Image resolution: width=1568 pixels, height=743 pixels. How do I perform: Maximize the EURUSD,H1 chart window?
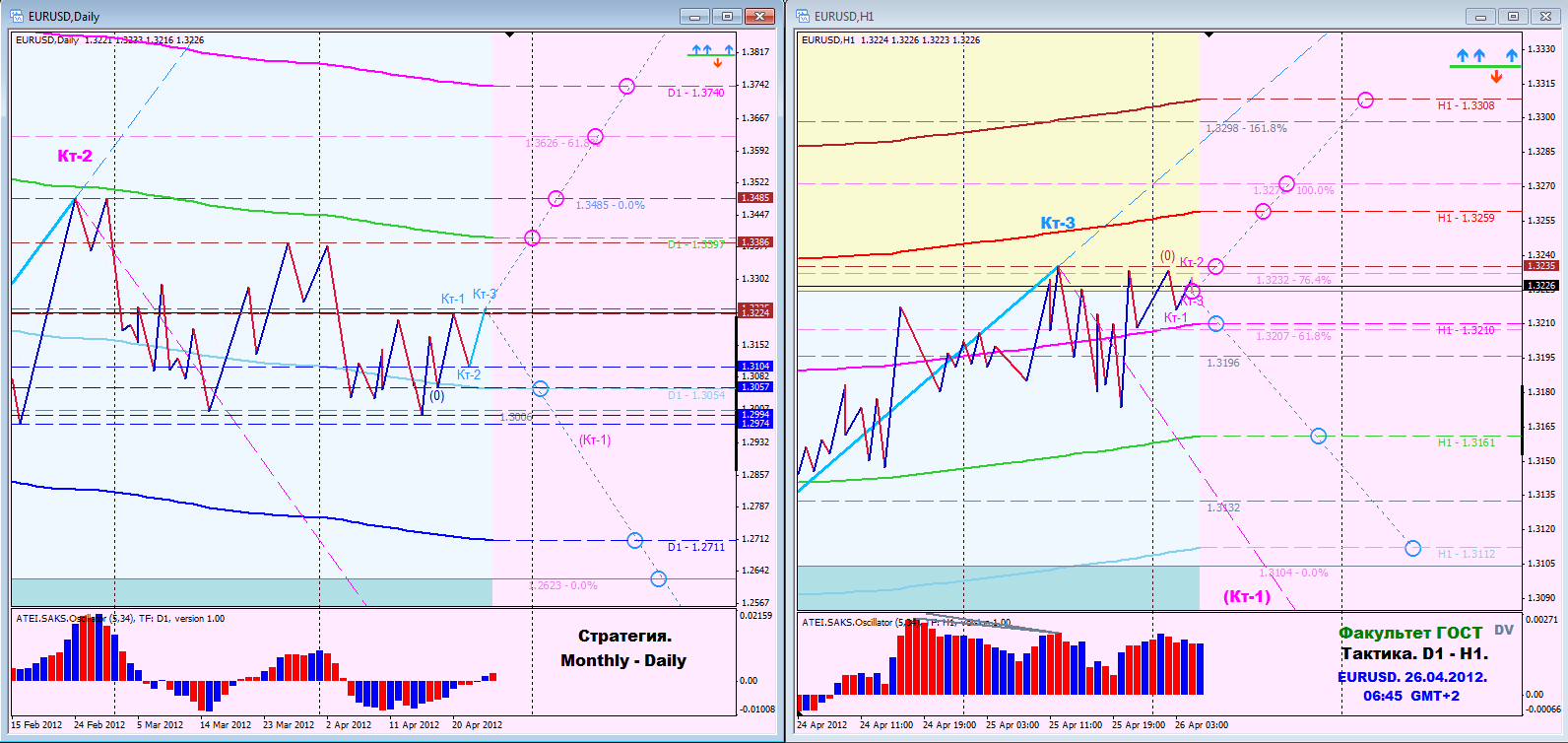coord(1514,17)
